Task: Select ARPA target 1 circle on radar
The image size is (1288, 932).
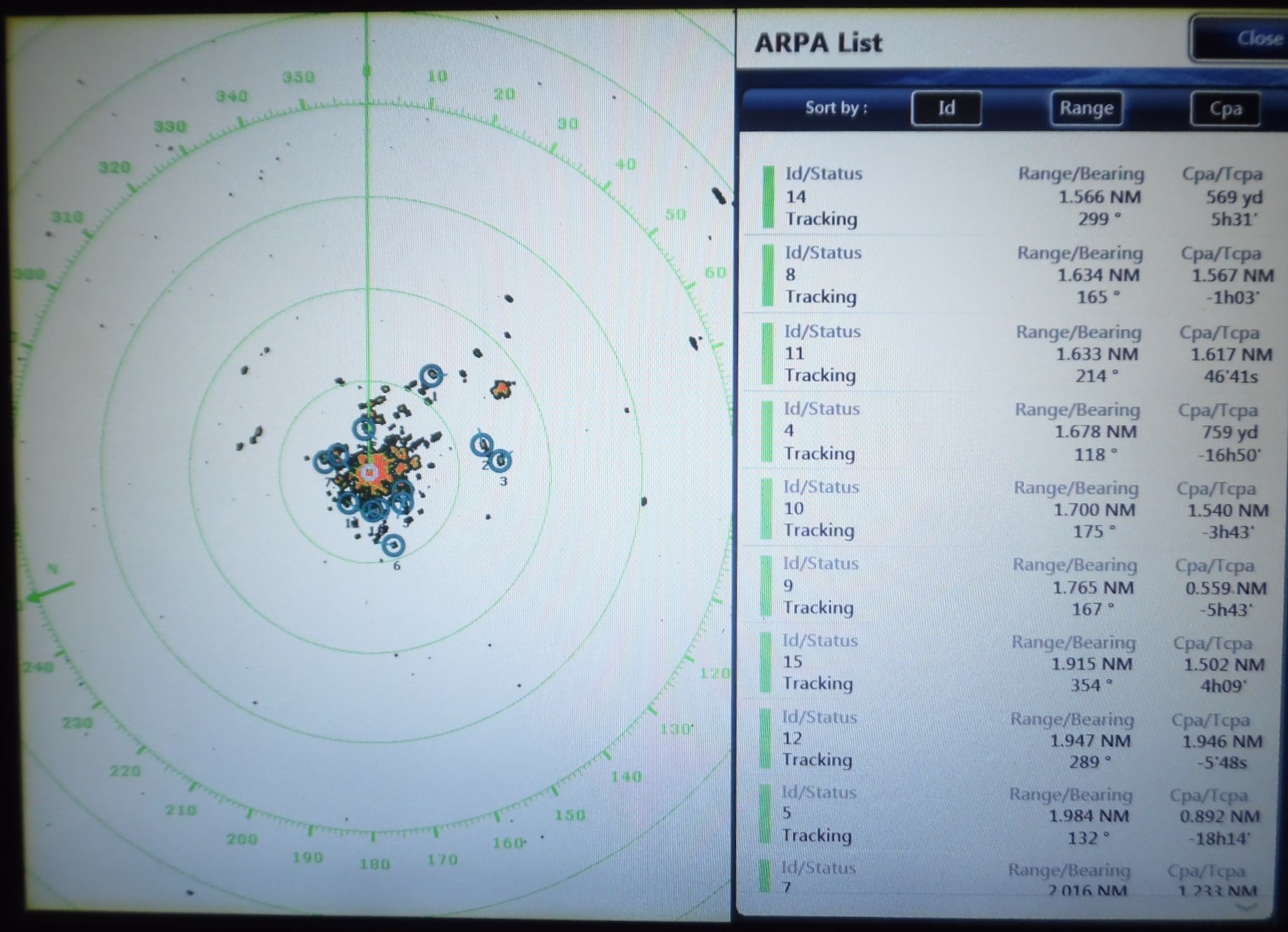Action: (x=431, y=375)
